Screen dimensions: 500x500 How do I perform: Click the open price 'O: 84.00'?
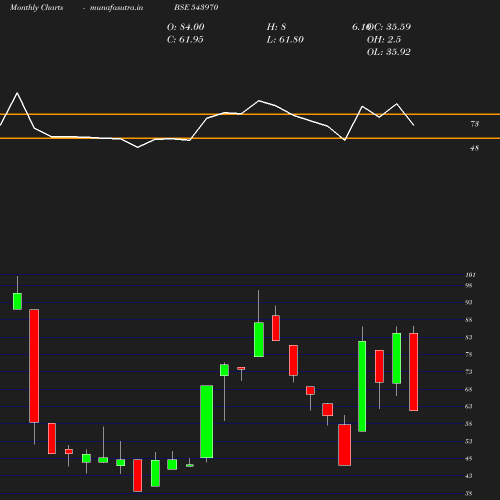click(x=185, y=27)
